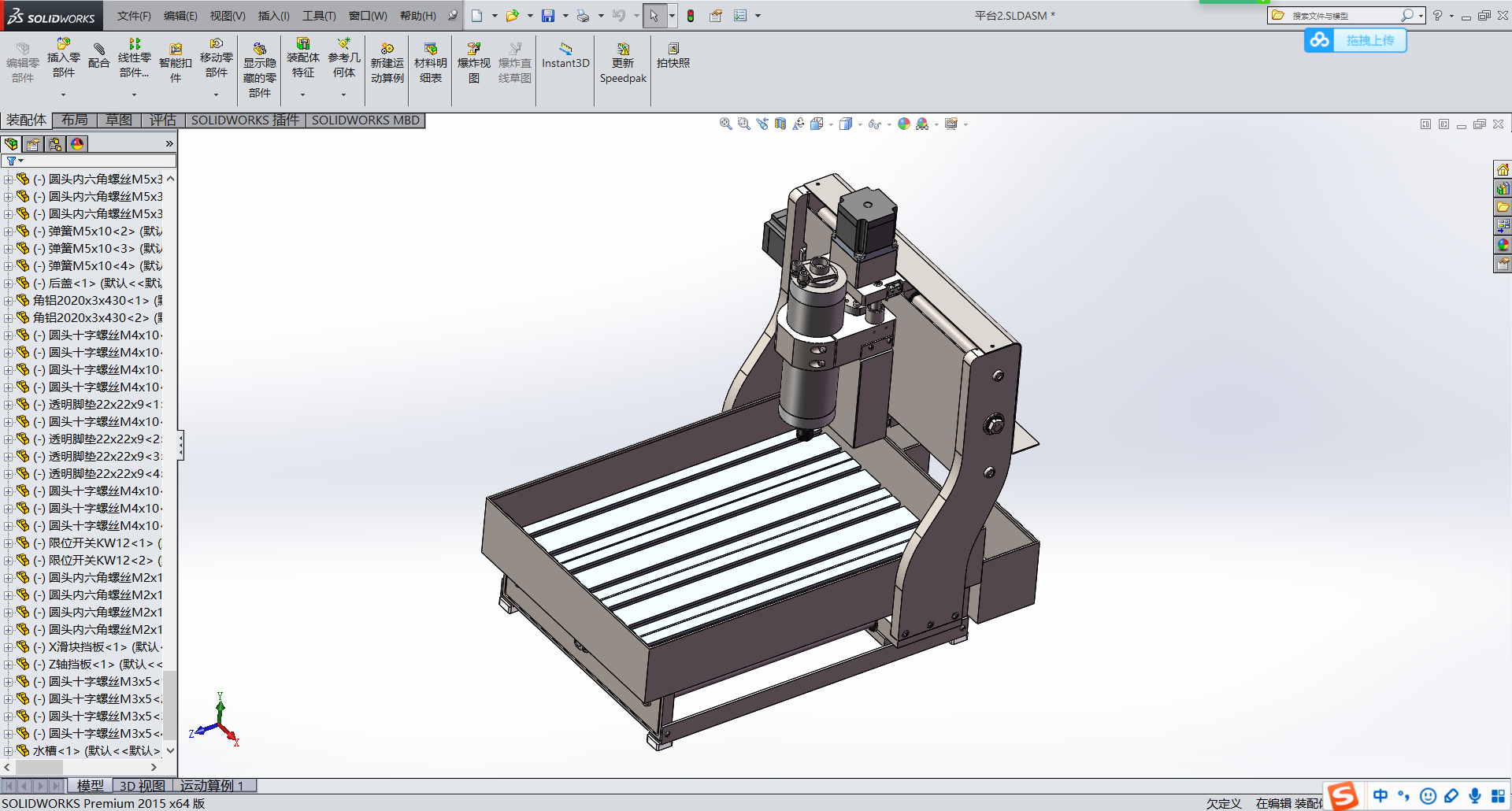This screenshot has width=1512, height=811.
Task: Open the ConfigurationManager tab icon
Action: coord(55,144)
